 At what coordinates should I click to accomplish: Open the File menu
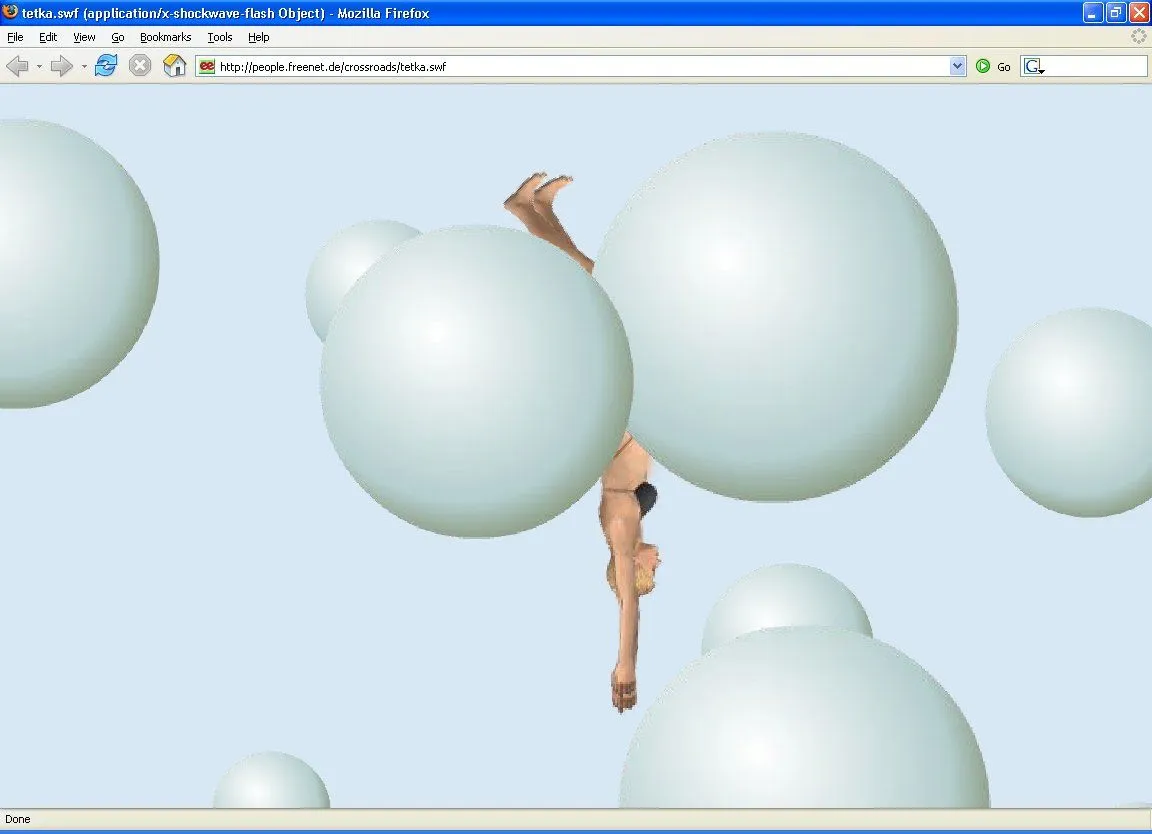point(15,37)
